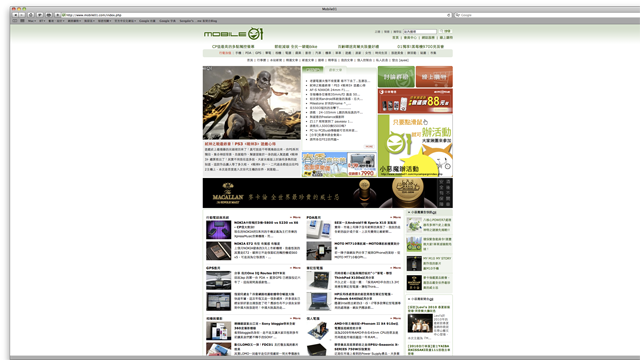Click the MORE button below article list
The width and height of the screenshot is (640, 360).
369,147
